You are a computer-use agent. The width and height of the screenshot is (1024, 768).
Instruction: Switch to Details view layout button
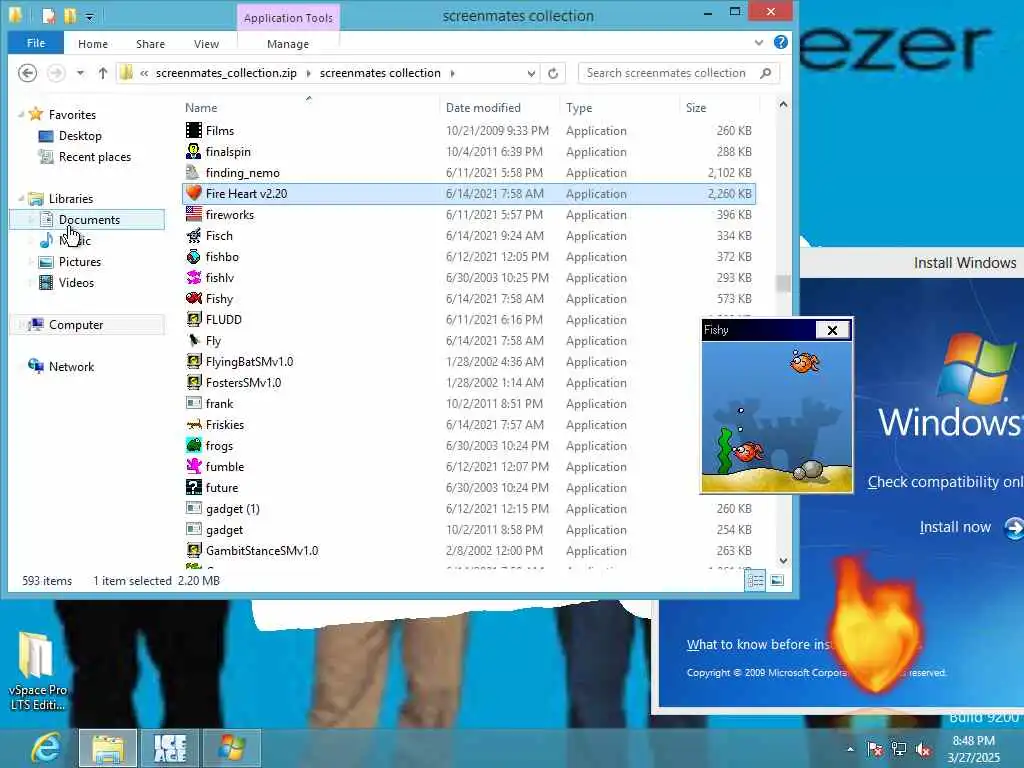pyautogui.click(x=756, y=580)
